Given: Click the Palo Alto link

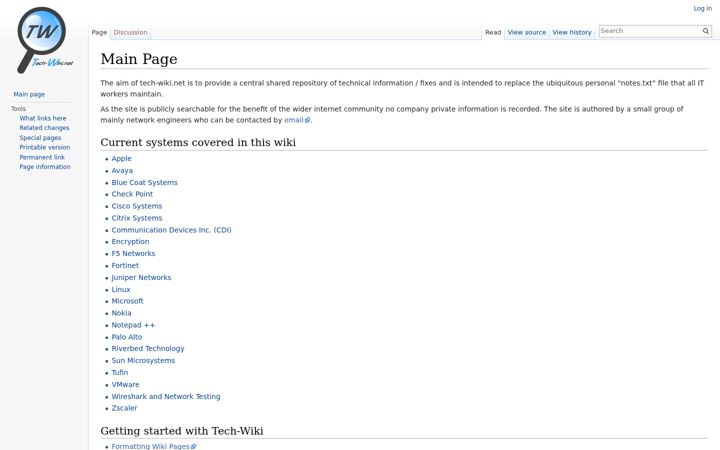Looking at the screenshot, I should pos(127,337).
